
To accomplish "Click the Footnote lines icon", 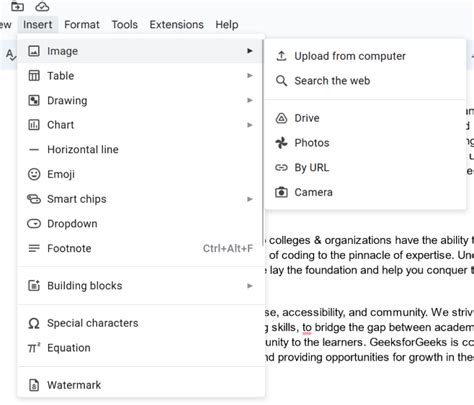I will click(34, 248).
